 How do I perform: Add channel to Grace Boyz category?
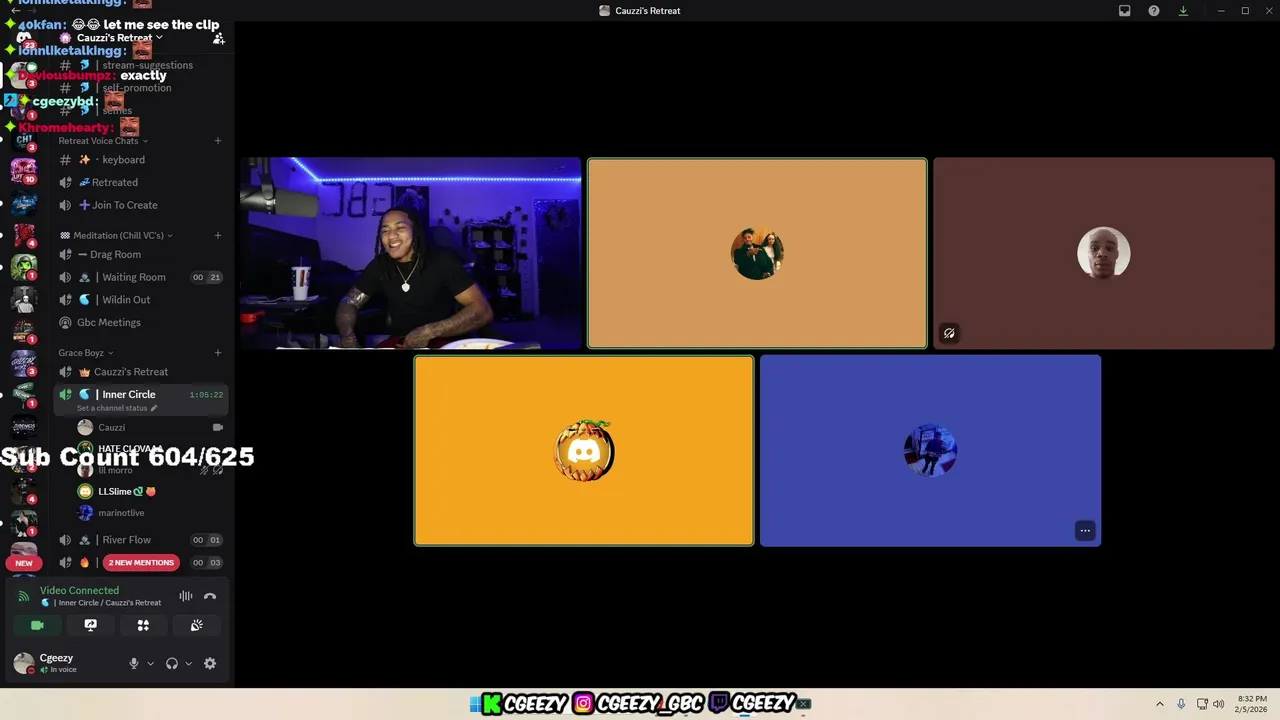218,353
